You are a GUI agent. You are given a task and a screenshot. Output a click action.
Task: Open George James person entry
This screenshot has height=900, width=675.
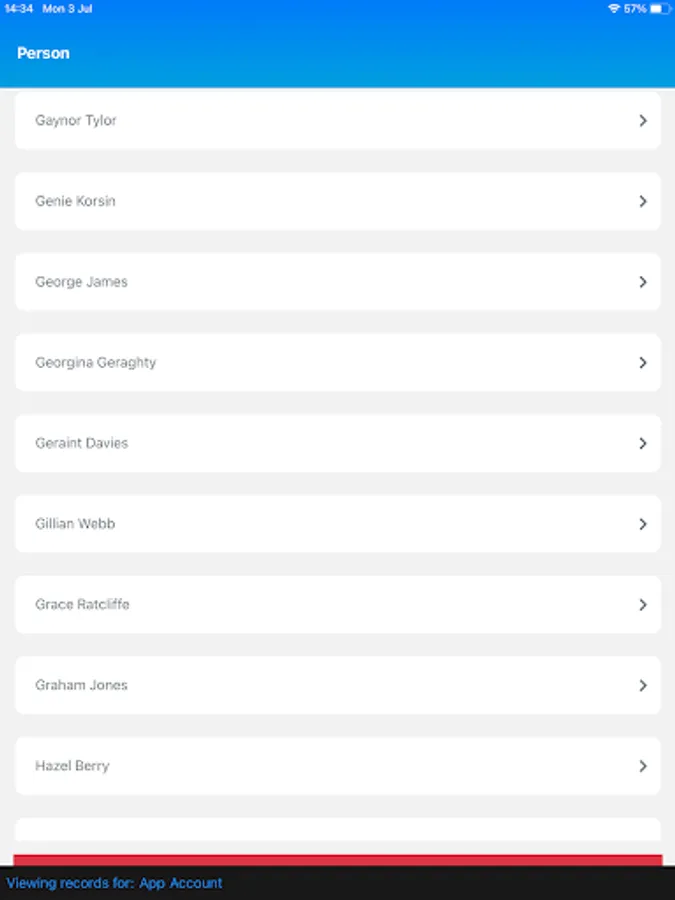338,282
